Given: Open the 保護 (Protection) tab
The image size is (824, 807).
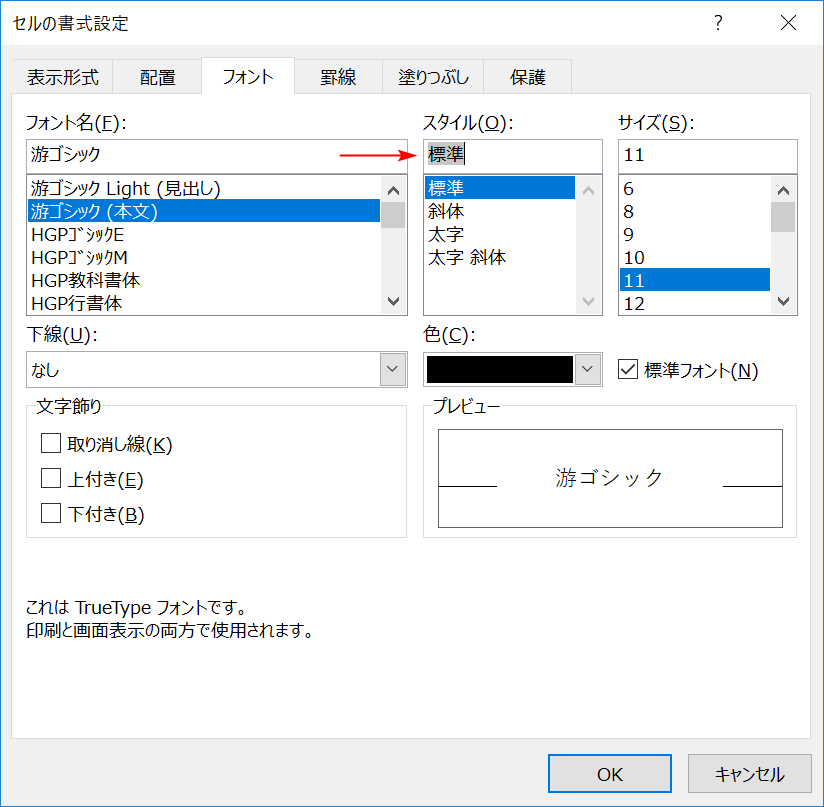Looking at the screenshot, I should pos(527,76).
